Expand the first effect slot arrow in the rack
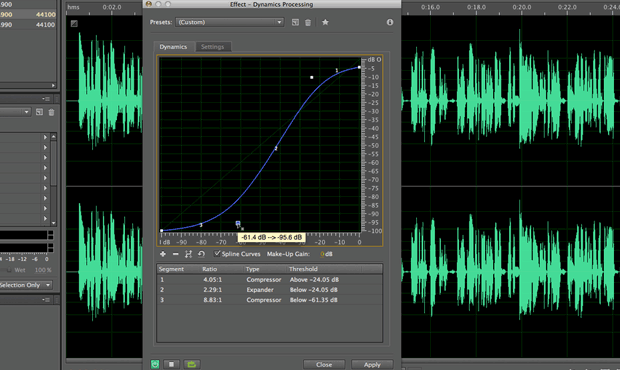This screenshot has width=620, height=370. pyautogui.click(x=45, y=137)
